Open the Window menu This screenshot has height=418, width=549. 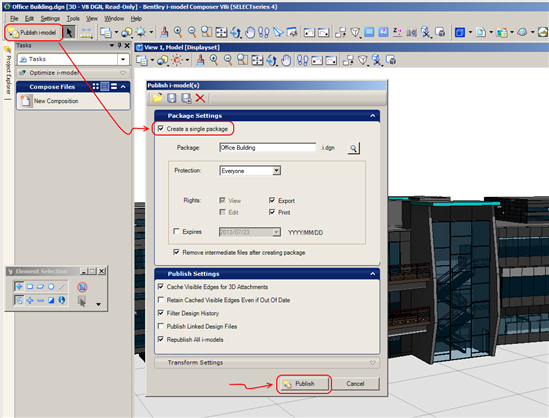[x=114, y=19]
